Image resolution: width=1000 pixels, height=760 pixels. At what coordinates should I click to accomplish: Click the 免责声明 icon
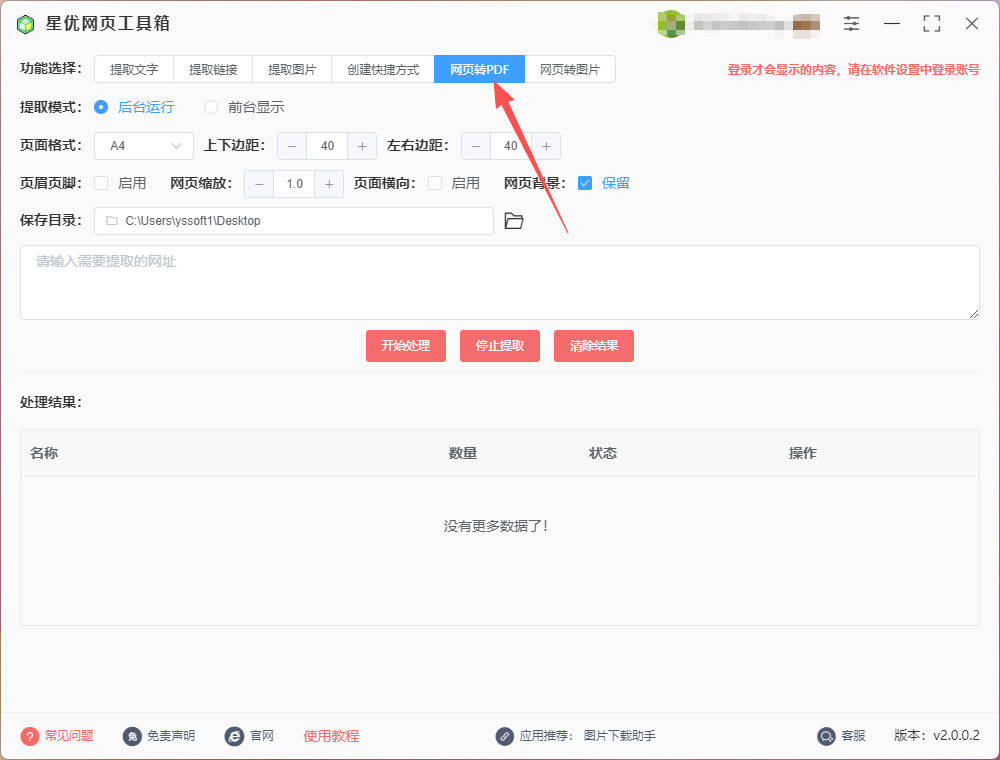point(135,735)
